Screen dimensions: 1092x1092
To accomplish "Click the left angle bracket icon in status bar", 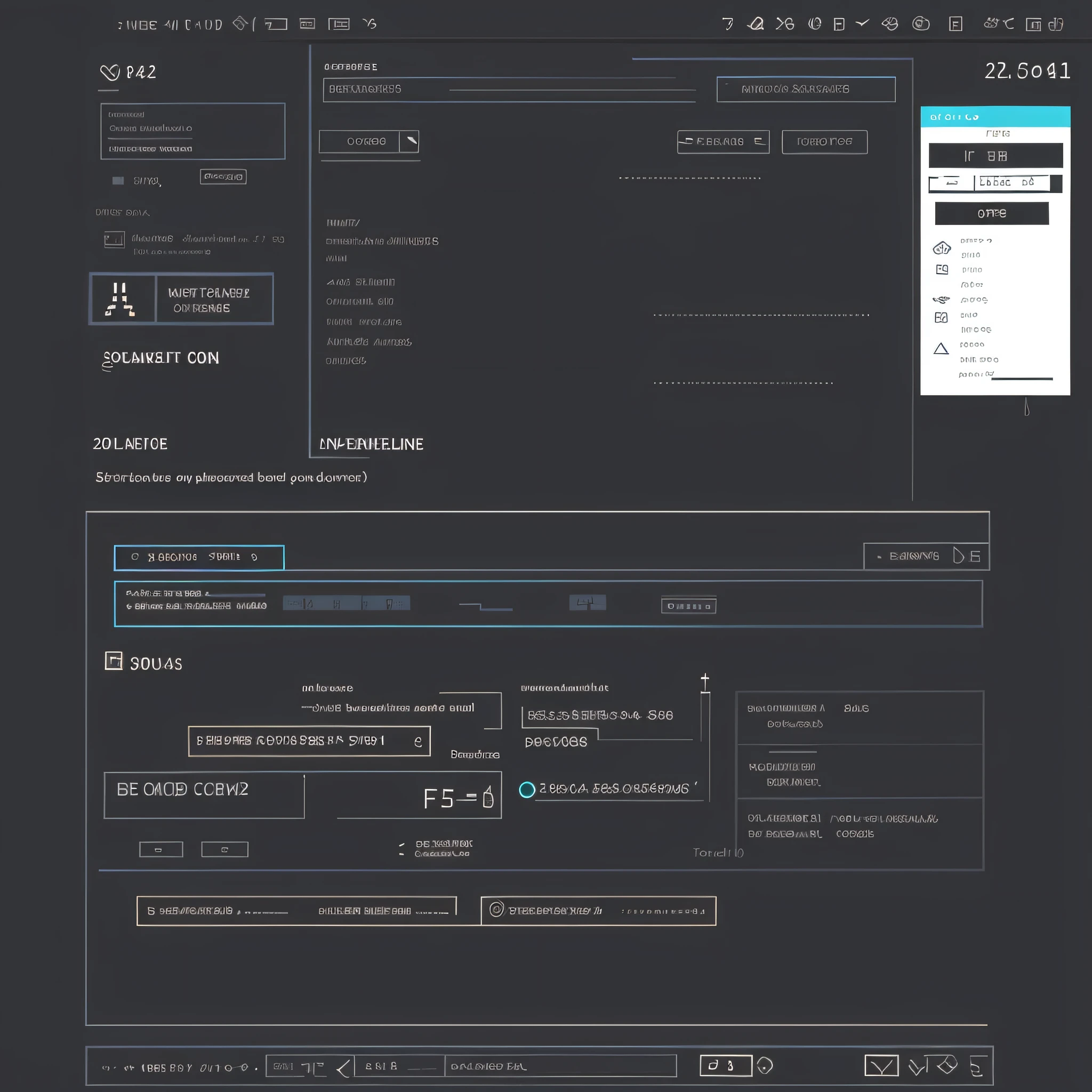I will (344, 1067).
